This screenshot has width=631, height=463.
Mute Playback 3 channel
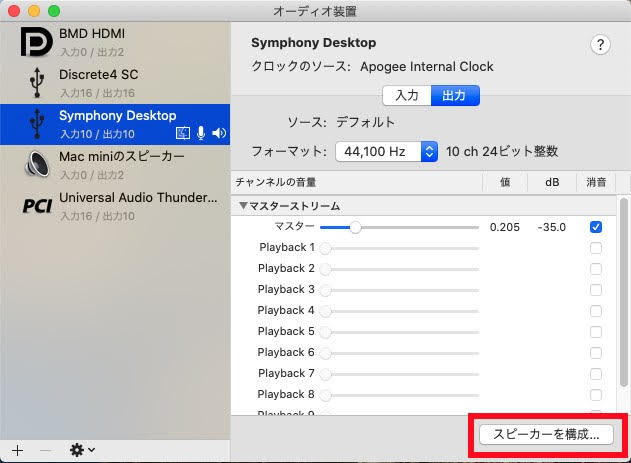596,290
